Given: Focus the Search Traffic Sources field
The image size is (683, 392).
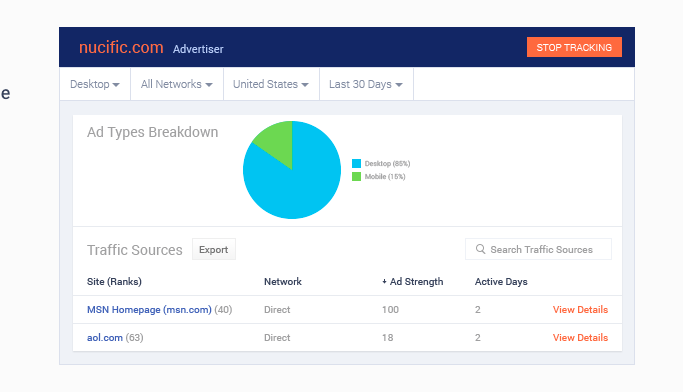Looking at the screenshot, I should click(538, 249).
